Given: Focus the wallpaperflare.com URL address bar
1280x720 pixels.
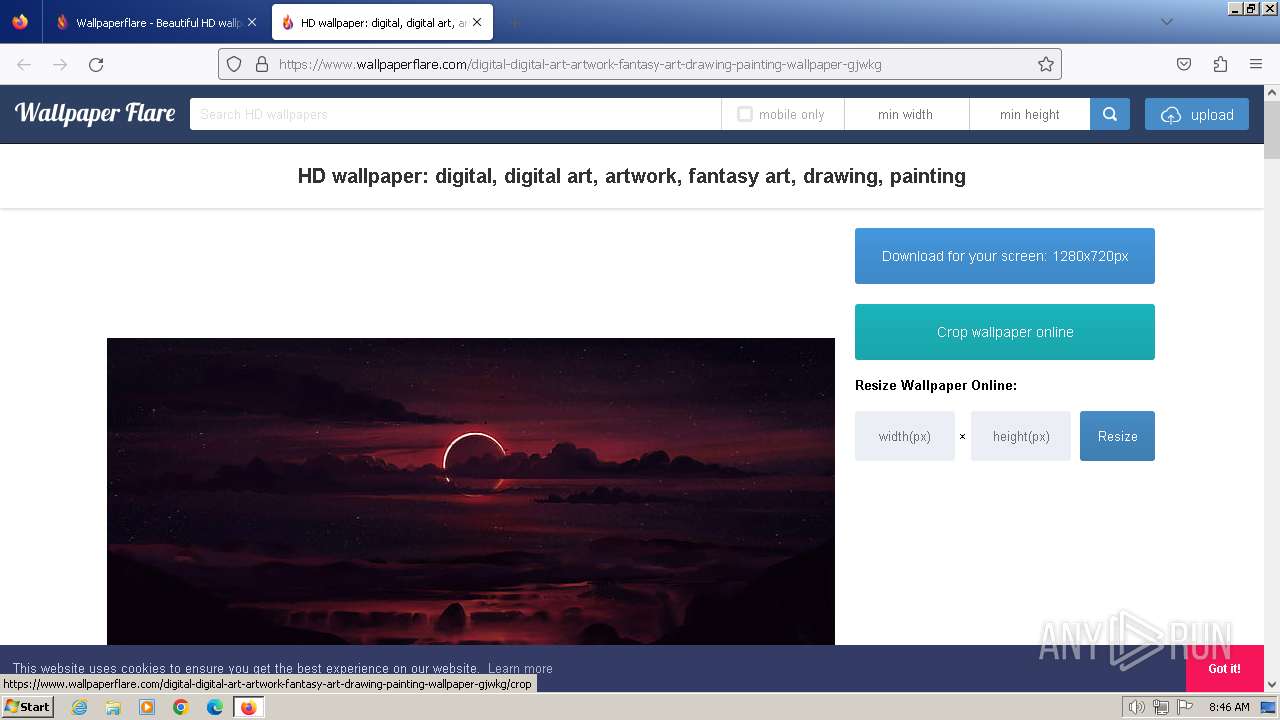Looking at the screenshot, I should [x=640, y=64].
